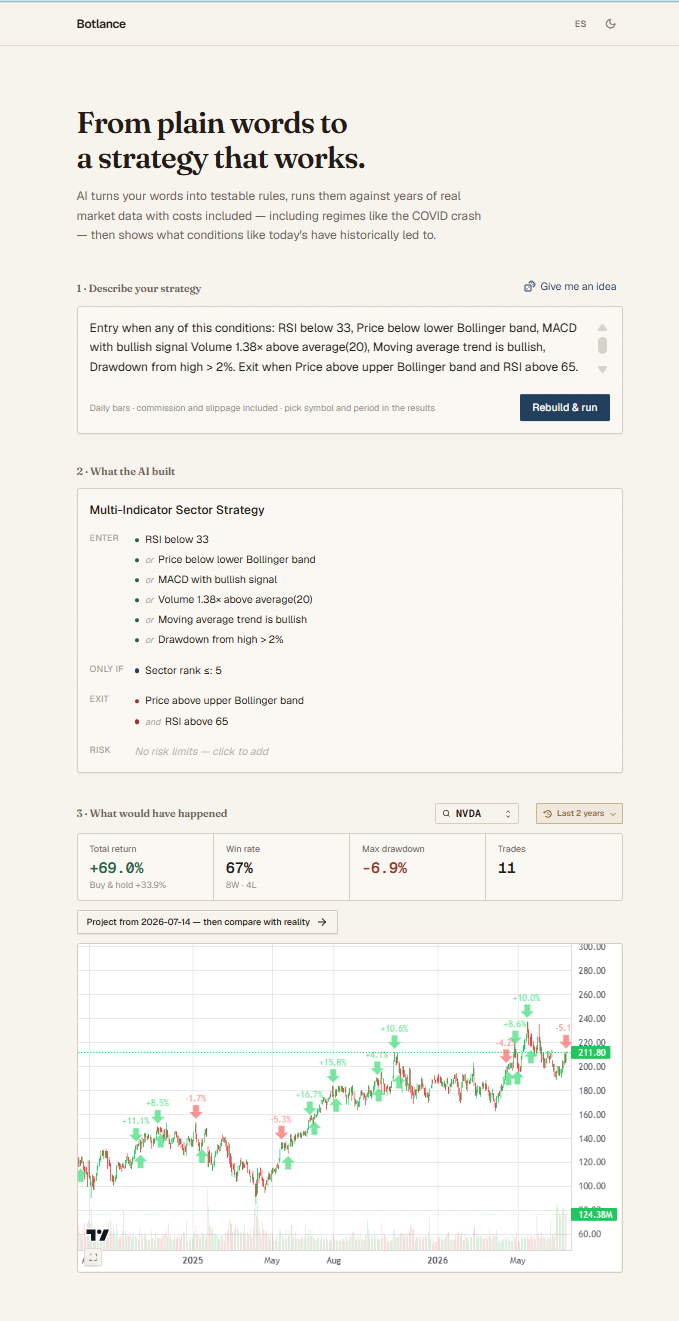
Task: Click Rebuild & run button
Action: (564, 407)
